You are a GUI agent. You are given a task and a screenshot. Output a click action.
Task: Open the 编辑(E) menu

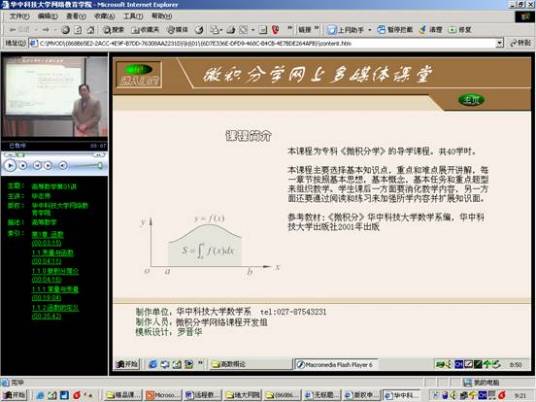[48, 16]
